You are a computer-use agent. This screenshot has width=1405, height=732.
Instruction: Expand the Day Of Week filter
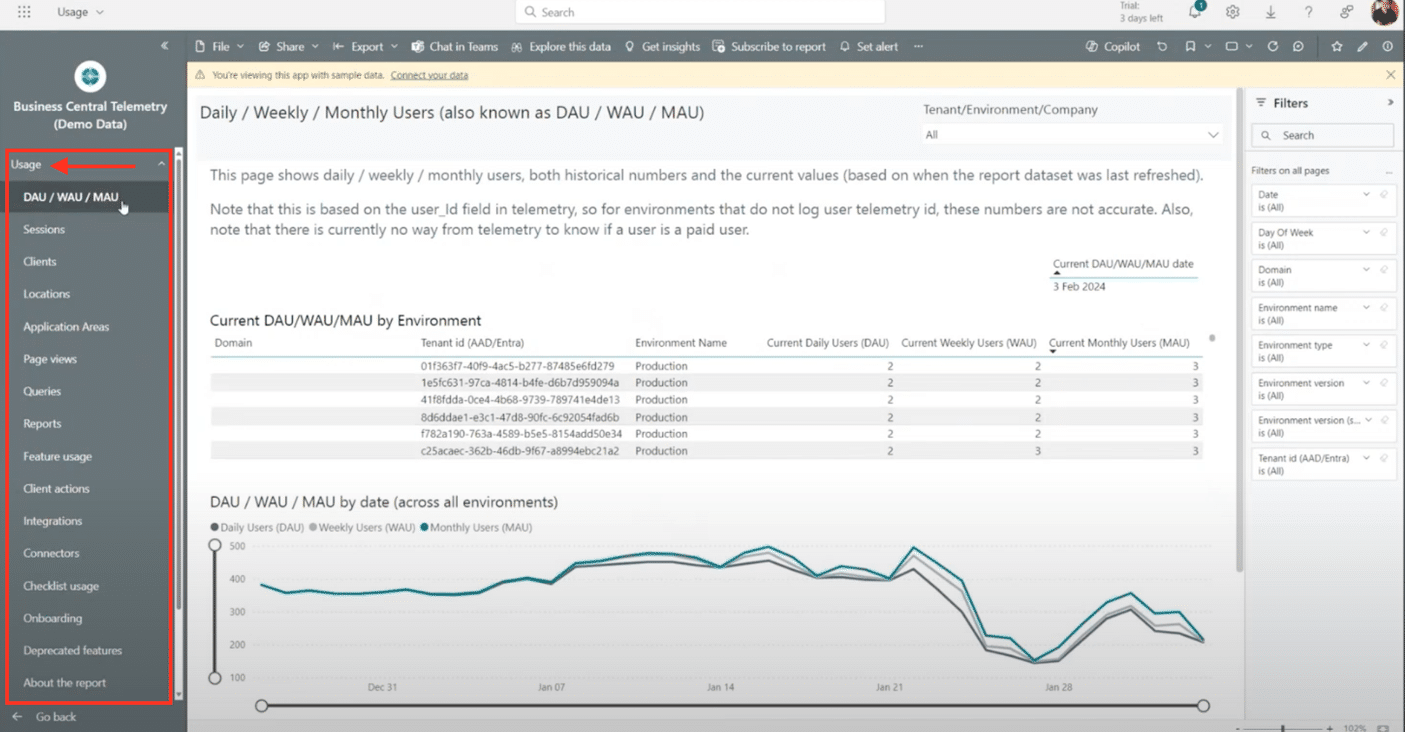[x=1367, y=232]
